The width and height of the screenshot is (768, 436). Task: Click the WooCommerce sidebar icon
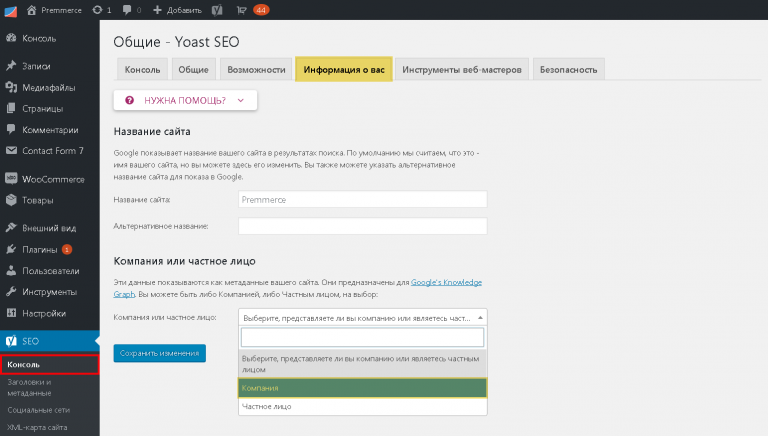(11, 179)
